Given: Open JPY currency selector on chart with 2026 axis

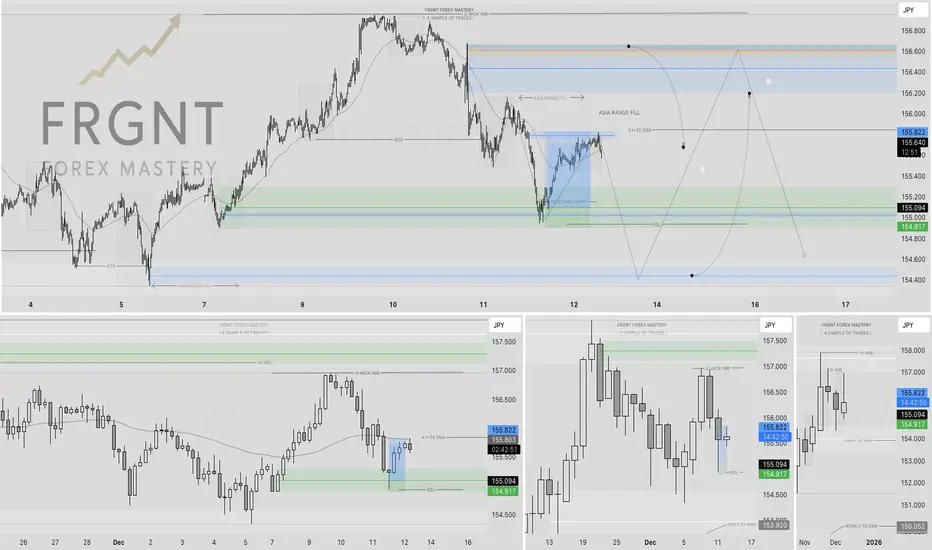Looking at the screenshot, I should [x=913, y=325].
